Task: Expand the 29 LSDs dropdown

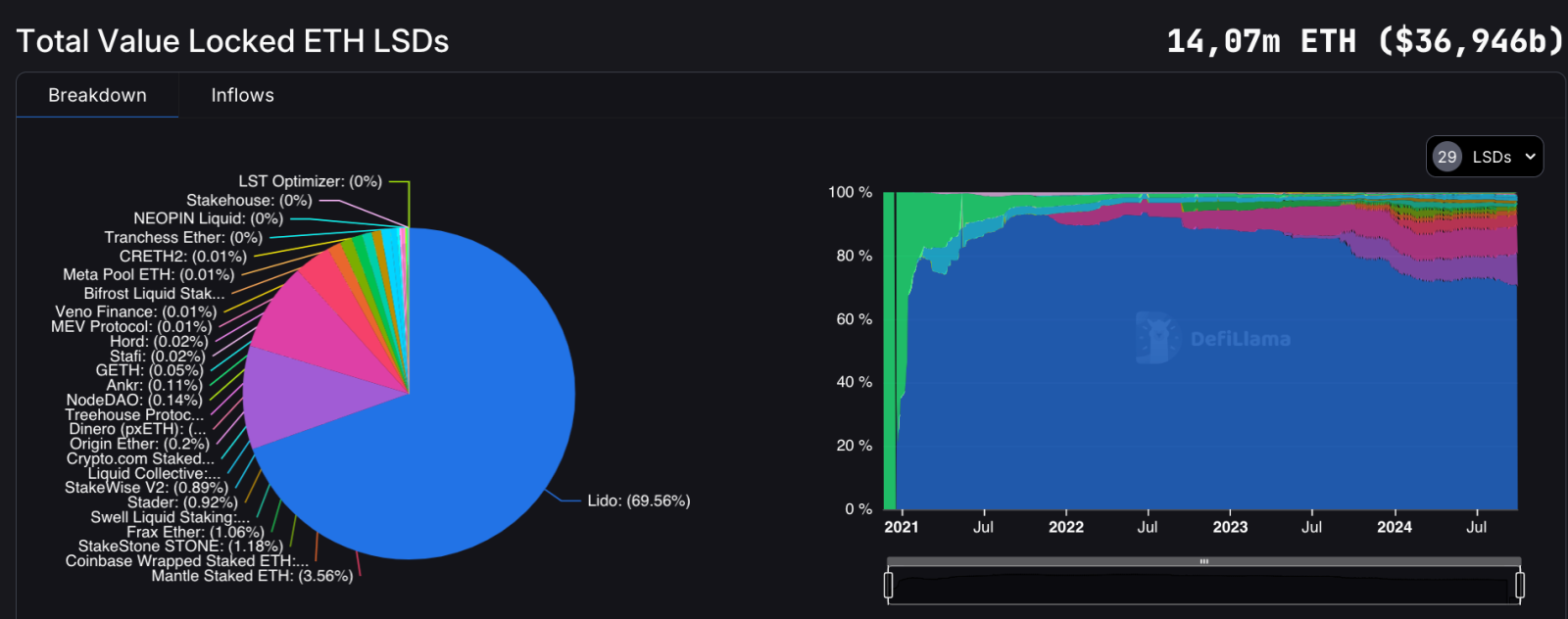Action: pyautogui.click(x=1485, y=157)
